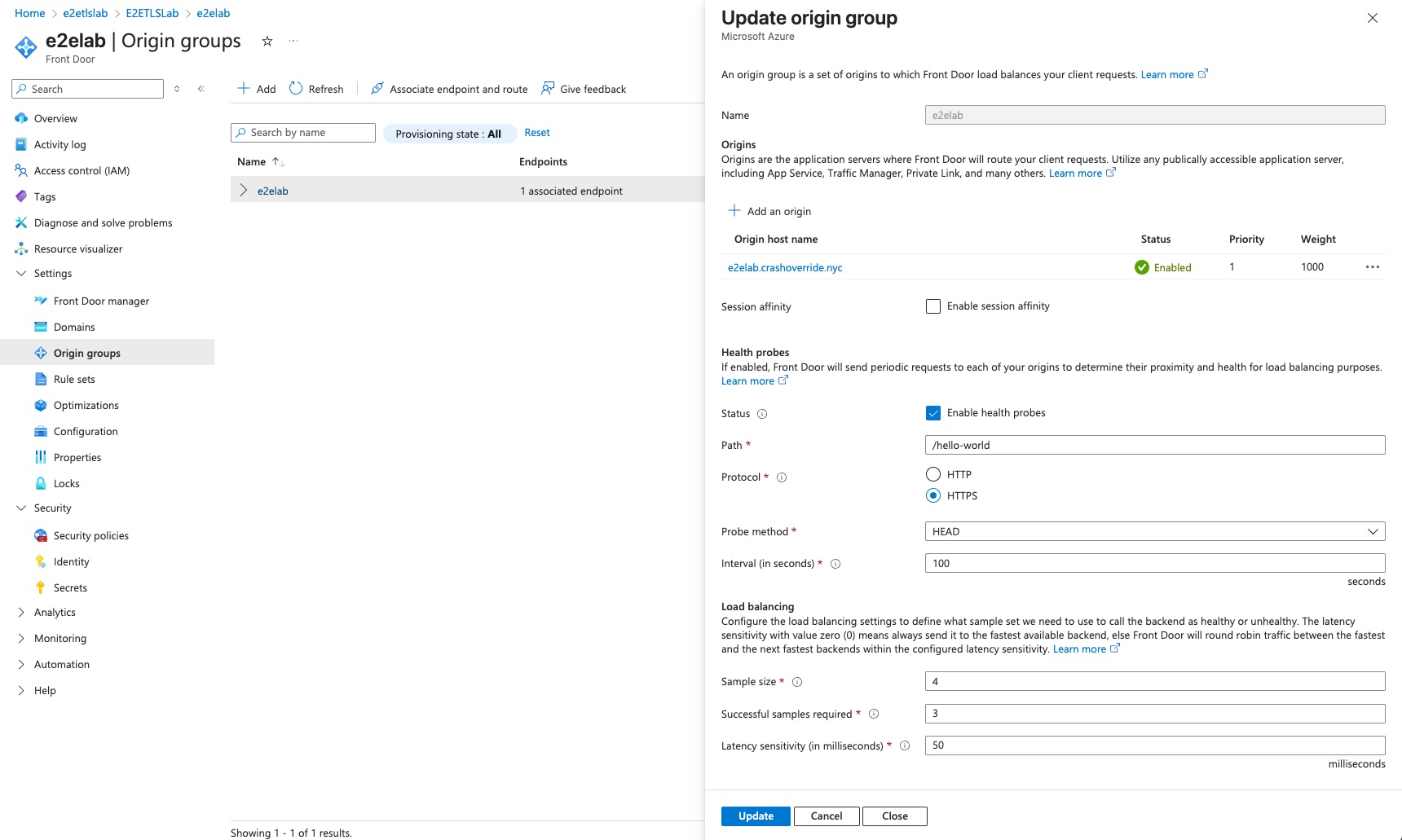Select the Security policies item

pyautogui.click(x=90, y=535)
